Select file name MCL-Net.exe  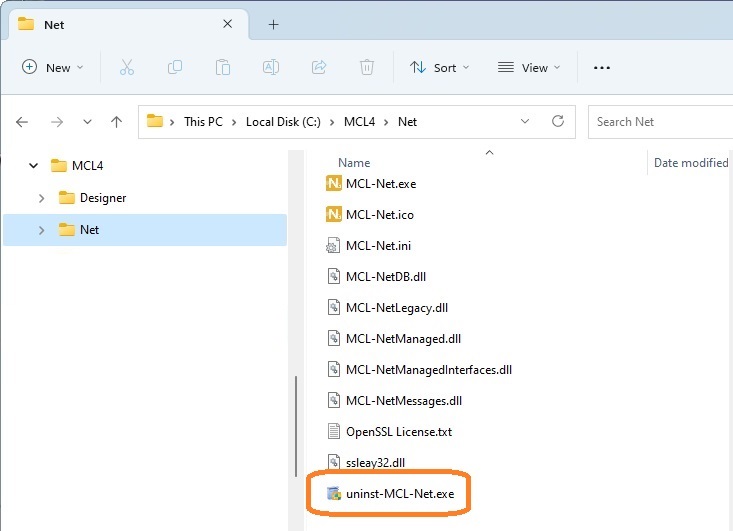tap(381, 184)
